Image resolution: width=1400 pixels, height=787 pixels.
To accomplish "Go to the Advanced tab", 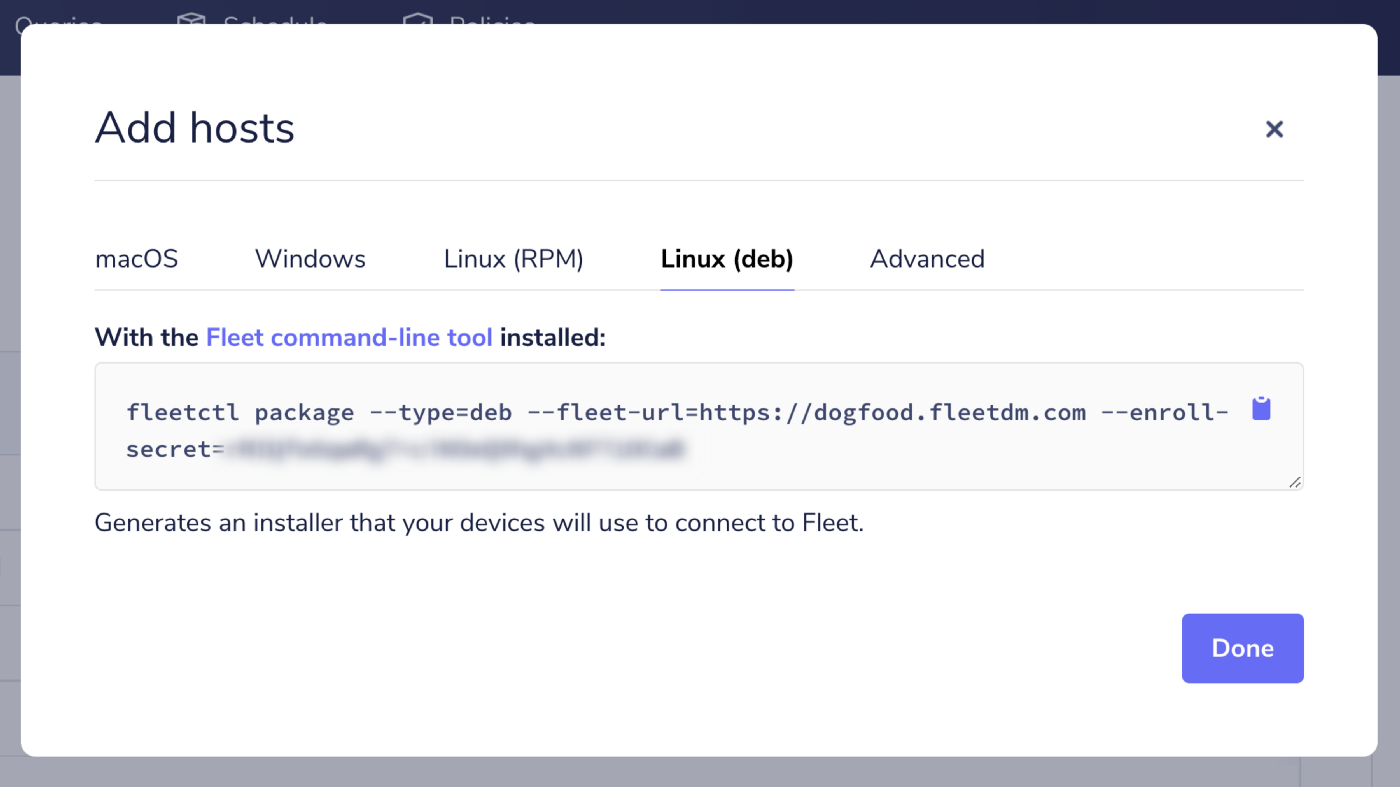I will [x=927, y=259].
